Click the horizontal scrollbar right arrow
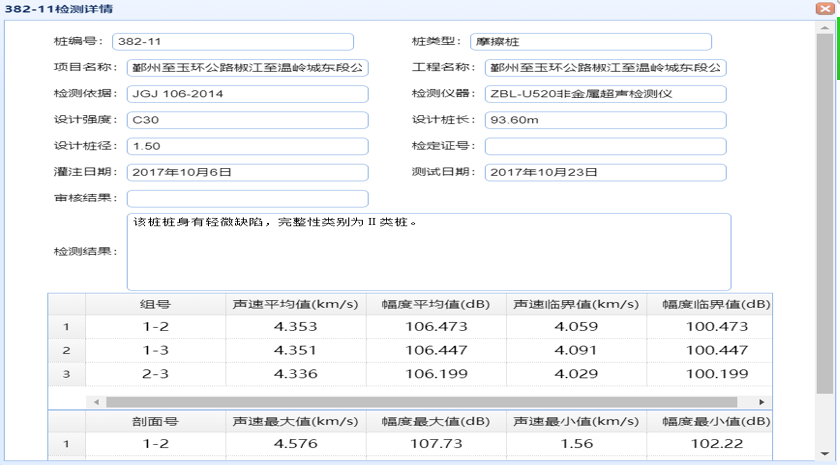Image resolution: width=840 pixels, height=465 pixels. point(763,402)
